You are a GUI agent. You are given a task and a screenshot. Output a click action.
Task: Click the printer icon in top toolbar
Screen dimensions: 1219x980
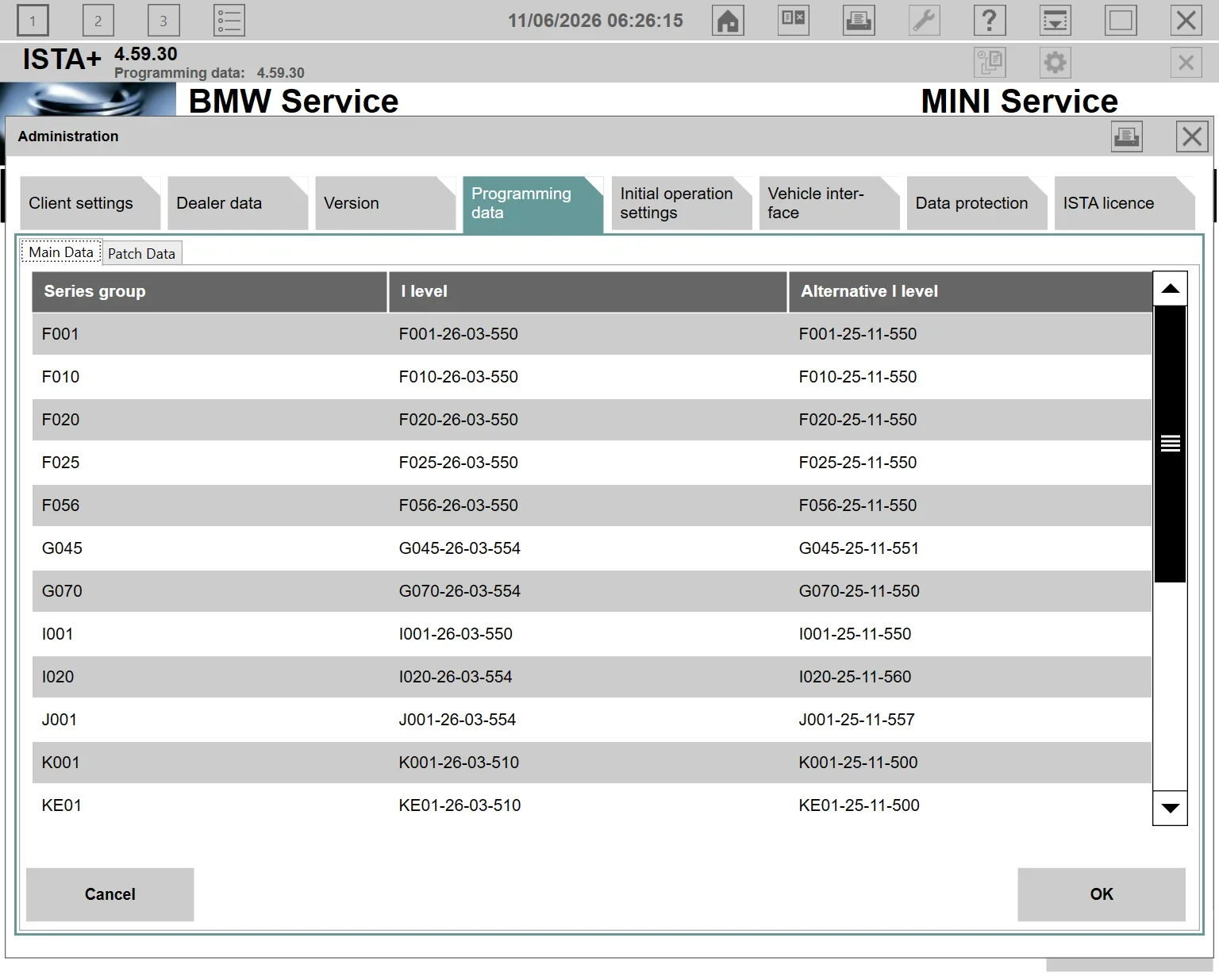point(859,20)
